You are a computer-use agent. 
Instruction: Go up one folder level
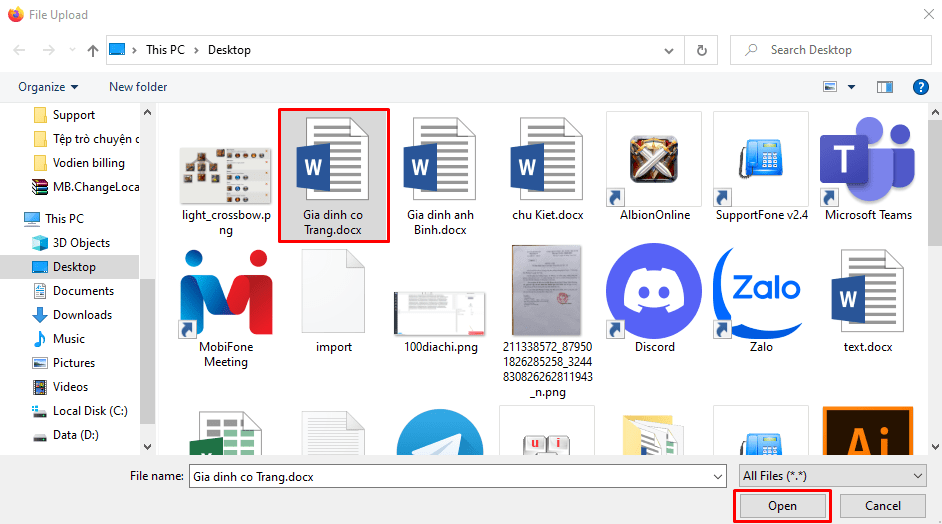click(x=93, y=50)
